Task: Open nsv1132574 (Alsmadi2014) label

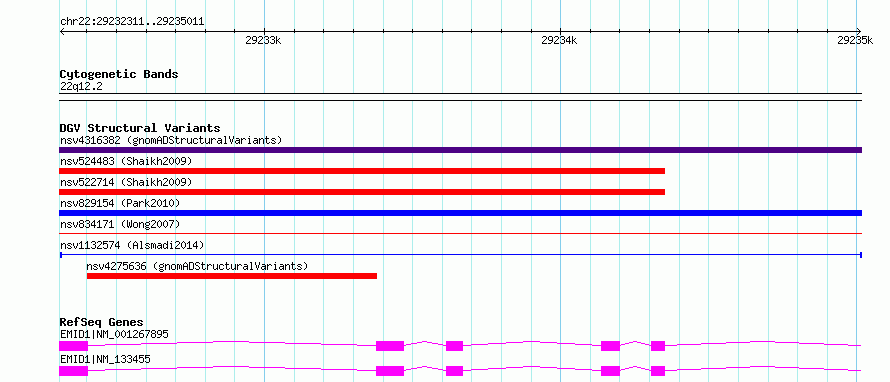Action: 132,245
